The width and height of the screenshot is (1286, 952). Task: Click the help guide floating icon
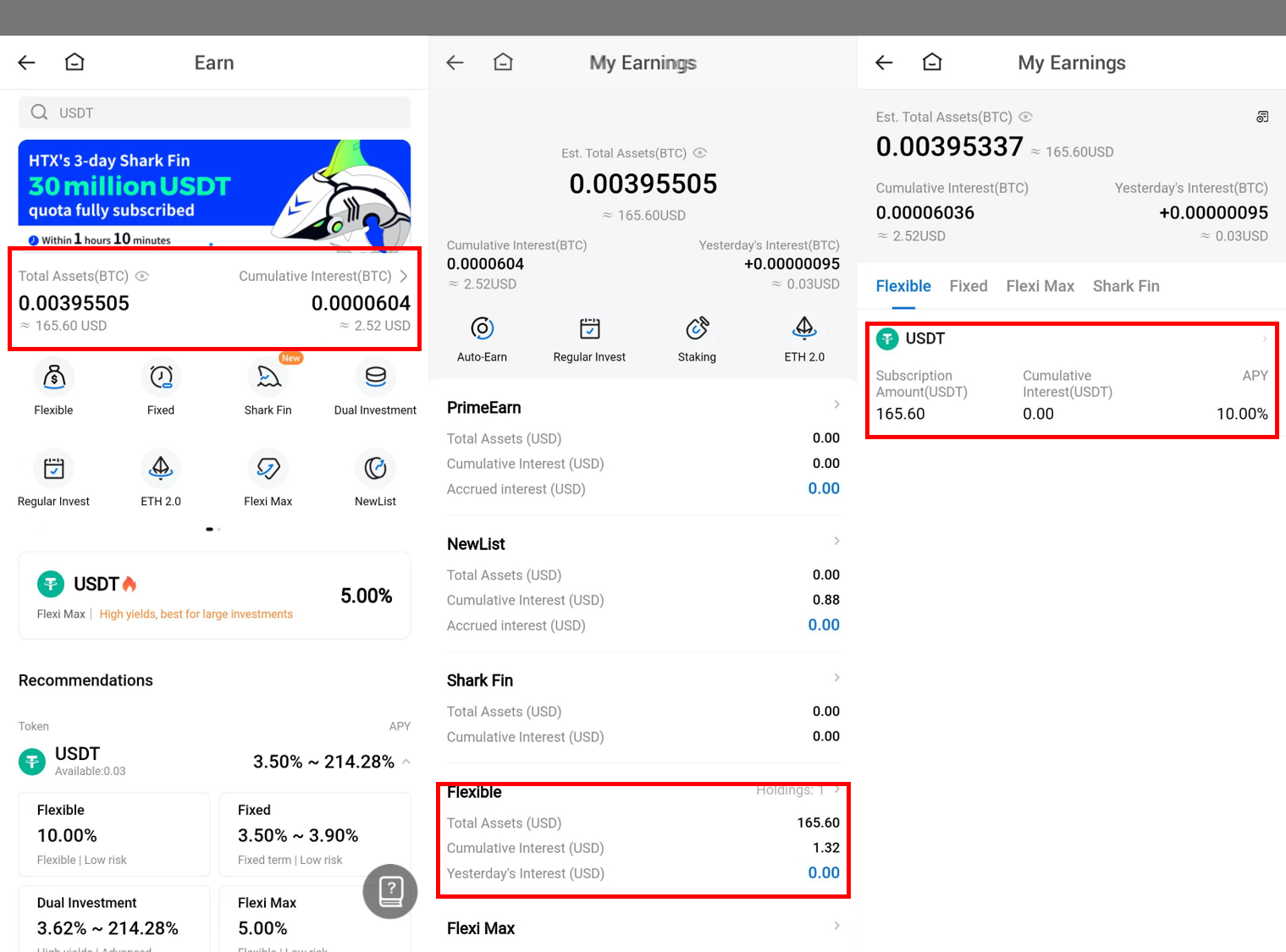pyautogui.click(x=390, y=891)
